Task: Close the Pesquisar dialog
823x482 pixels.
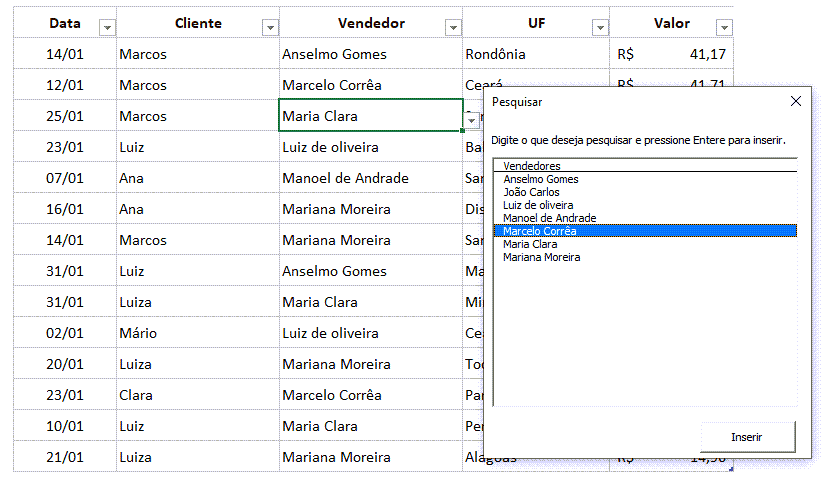Action: (796, 102)
